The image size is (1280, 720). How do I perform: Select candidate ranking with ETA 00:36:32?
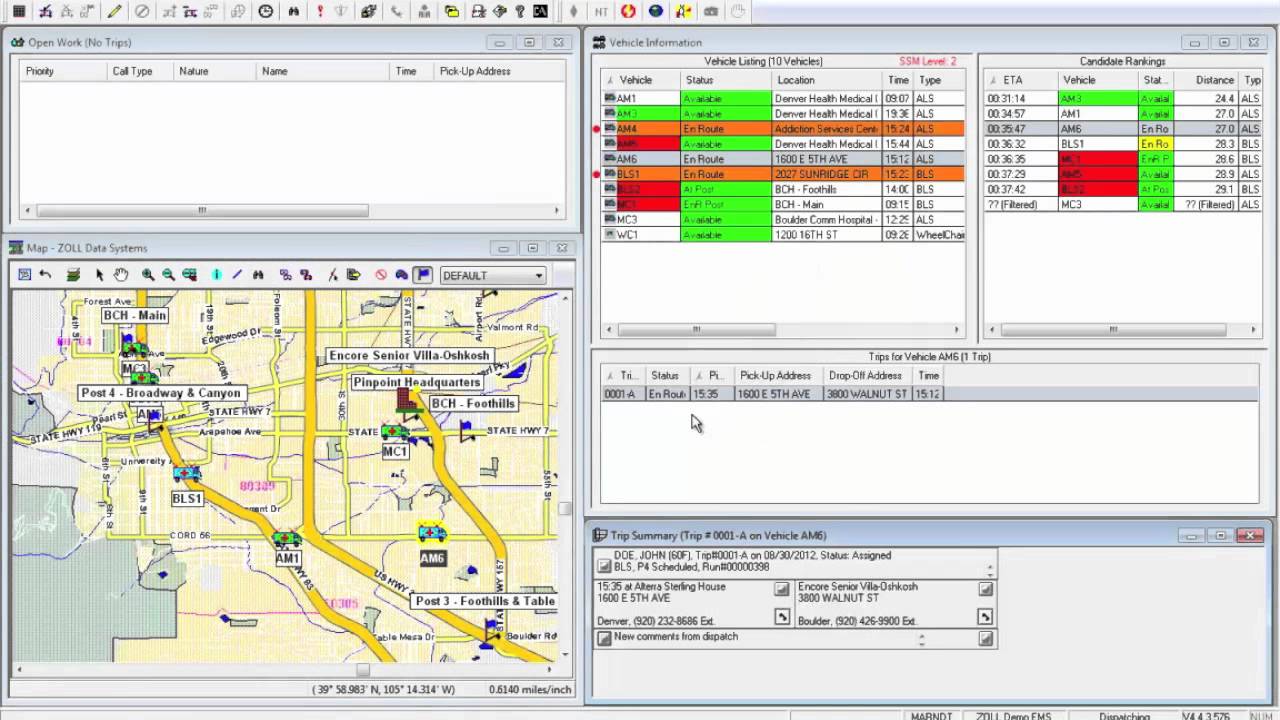(1123, 144)
